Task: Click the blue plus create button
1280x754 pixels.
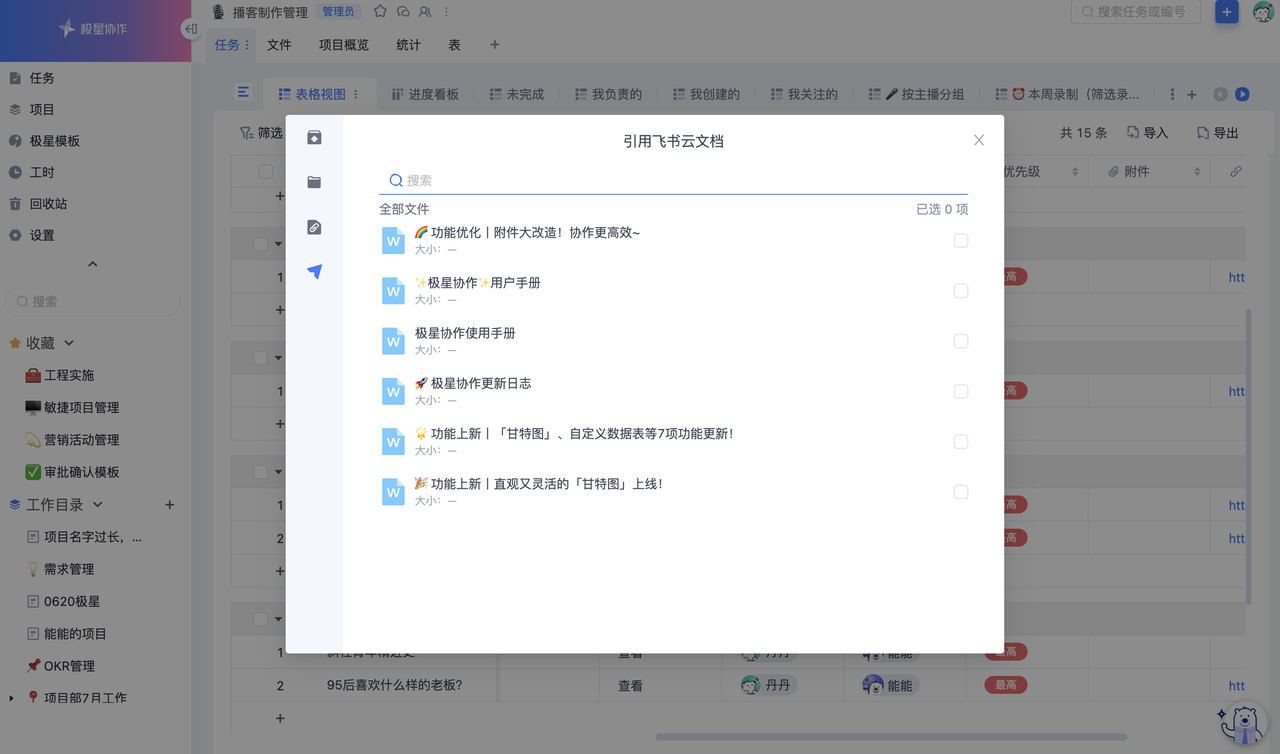Action: pos(1226,12)
